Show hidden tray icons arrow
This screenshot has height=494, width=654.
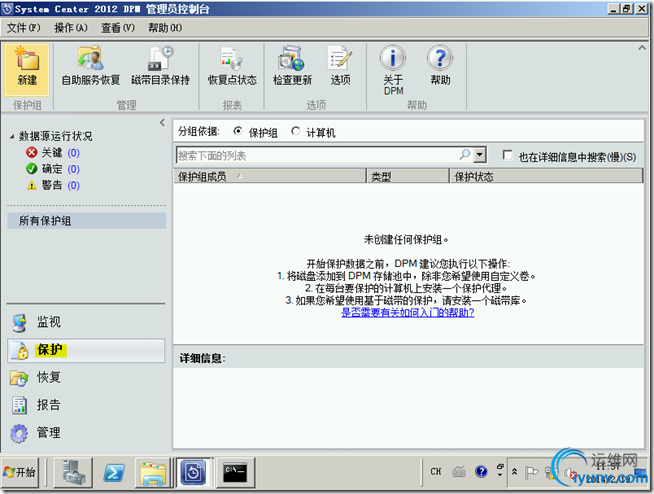(514, 472)
